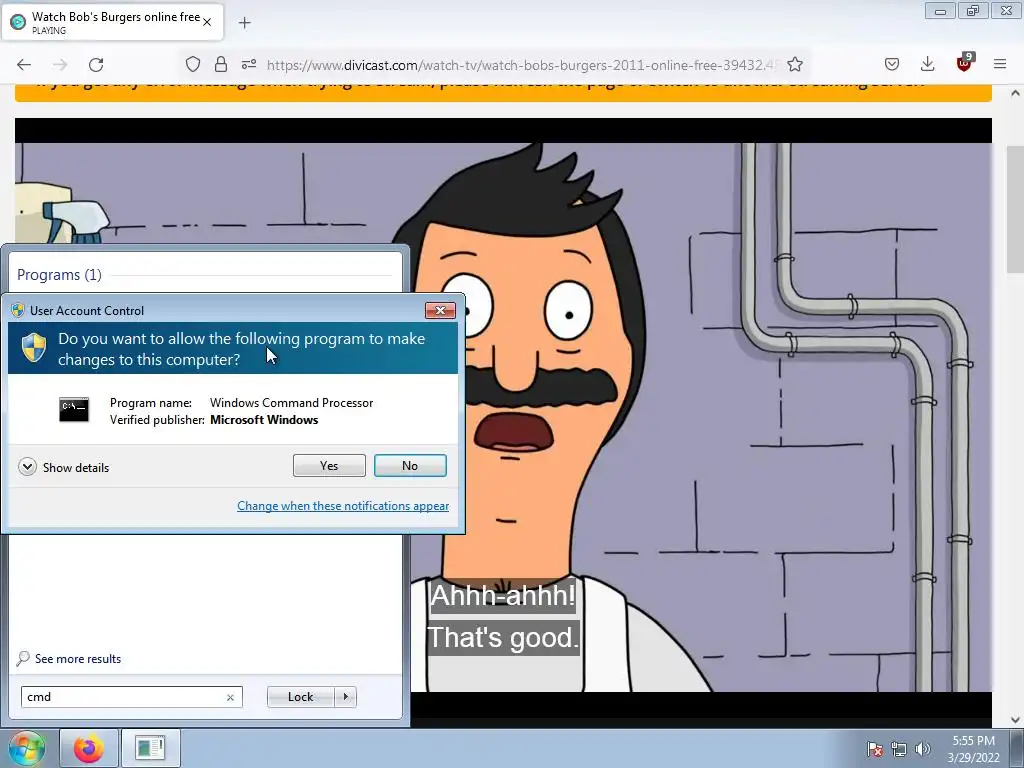
Task: Click Yes in User Account Control
Action: pos(329,466)
